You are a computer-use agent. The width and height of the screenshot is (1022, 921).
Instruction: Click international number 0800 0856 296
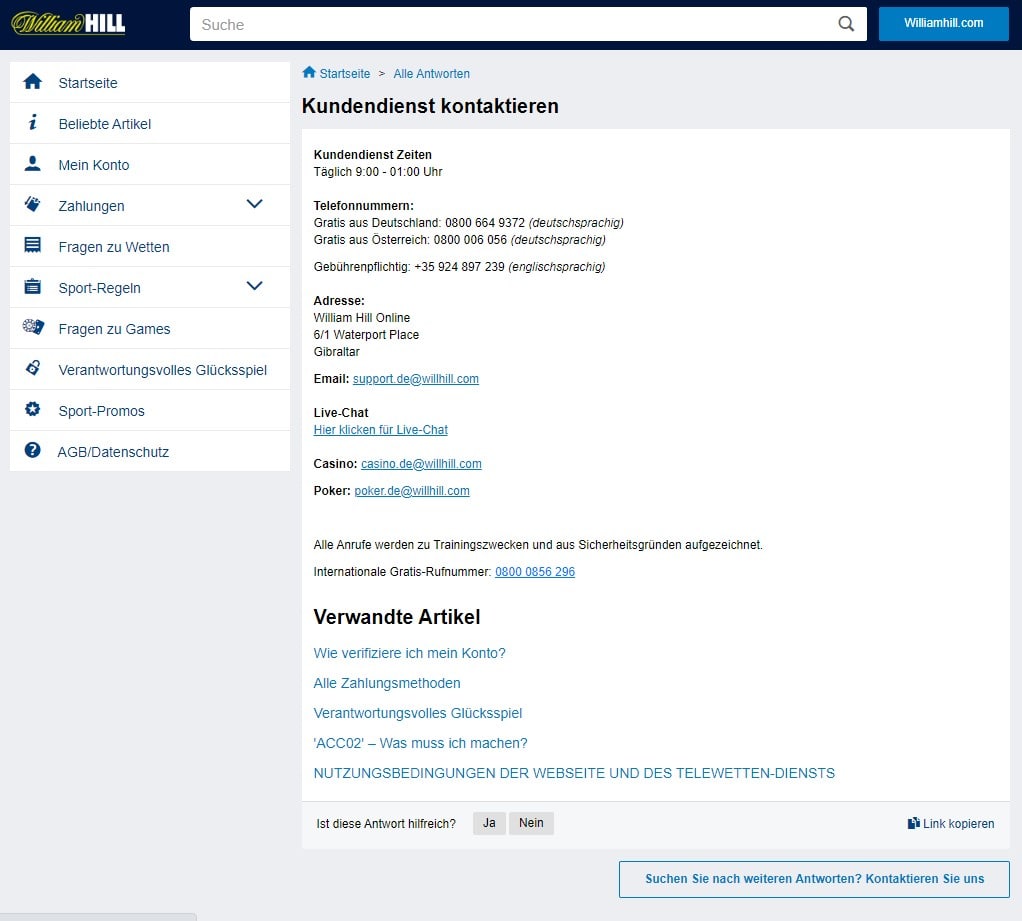[x=535, y=572]
